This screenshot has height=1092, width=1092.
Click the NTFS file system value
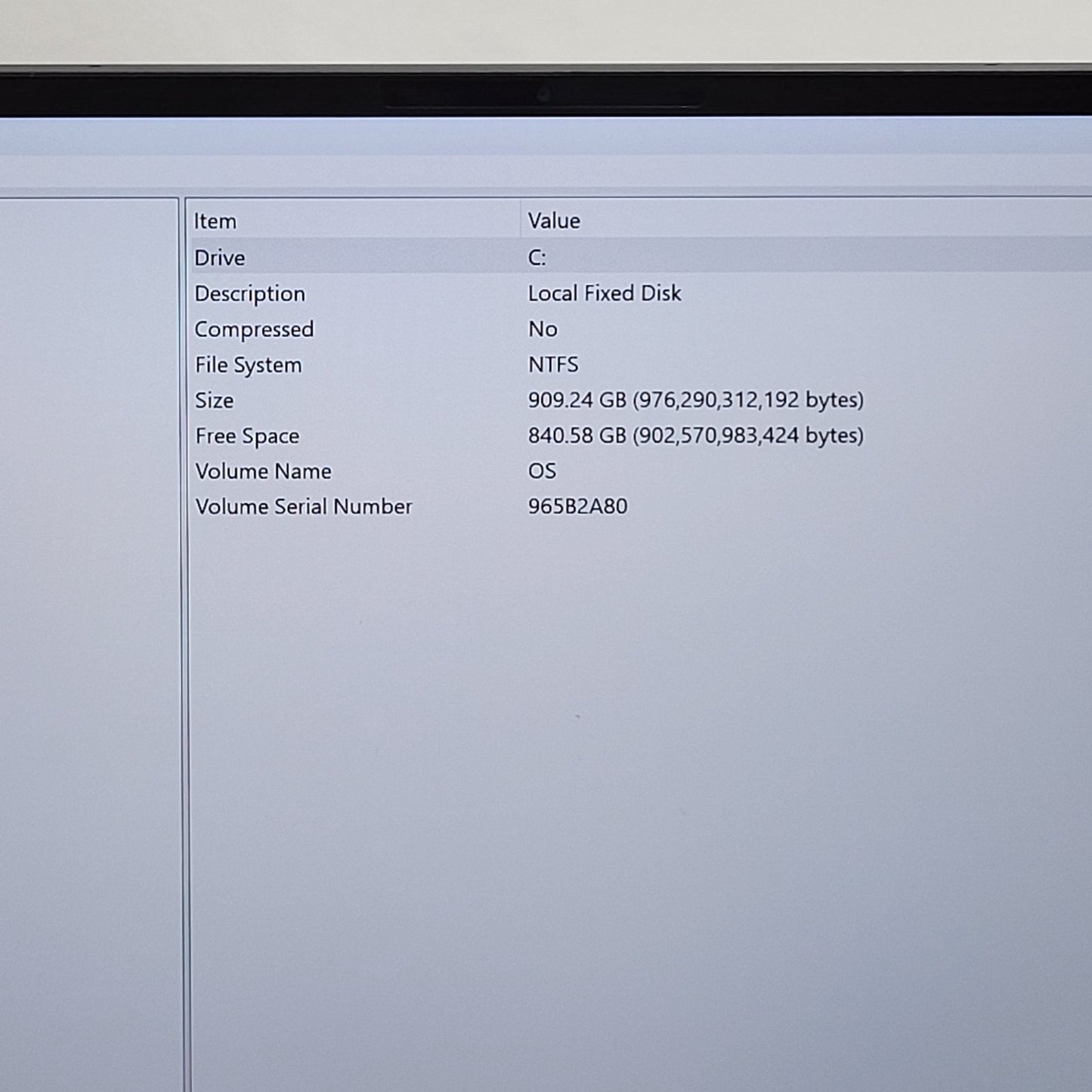pyautogui.click(x=553, y=364)
